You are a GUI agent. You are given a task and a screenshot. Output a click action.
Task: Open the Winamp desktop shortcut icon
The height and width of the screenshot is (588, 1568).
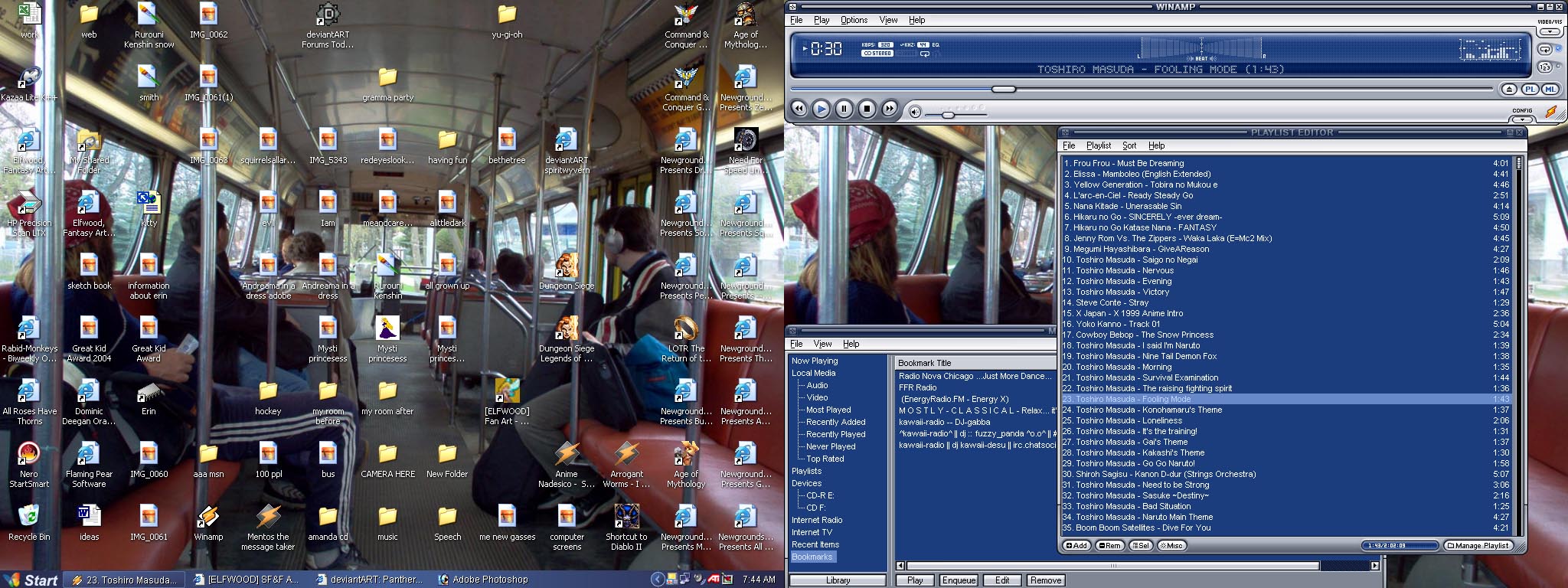tap(208, 524)
